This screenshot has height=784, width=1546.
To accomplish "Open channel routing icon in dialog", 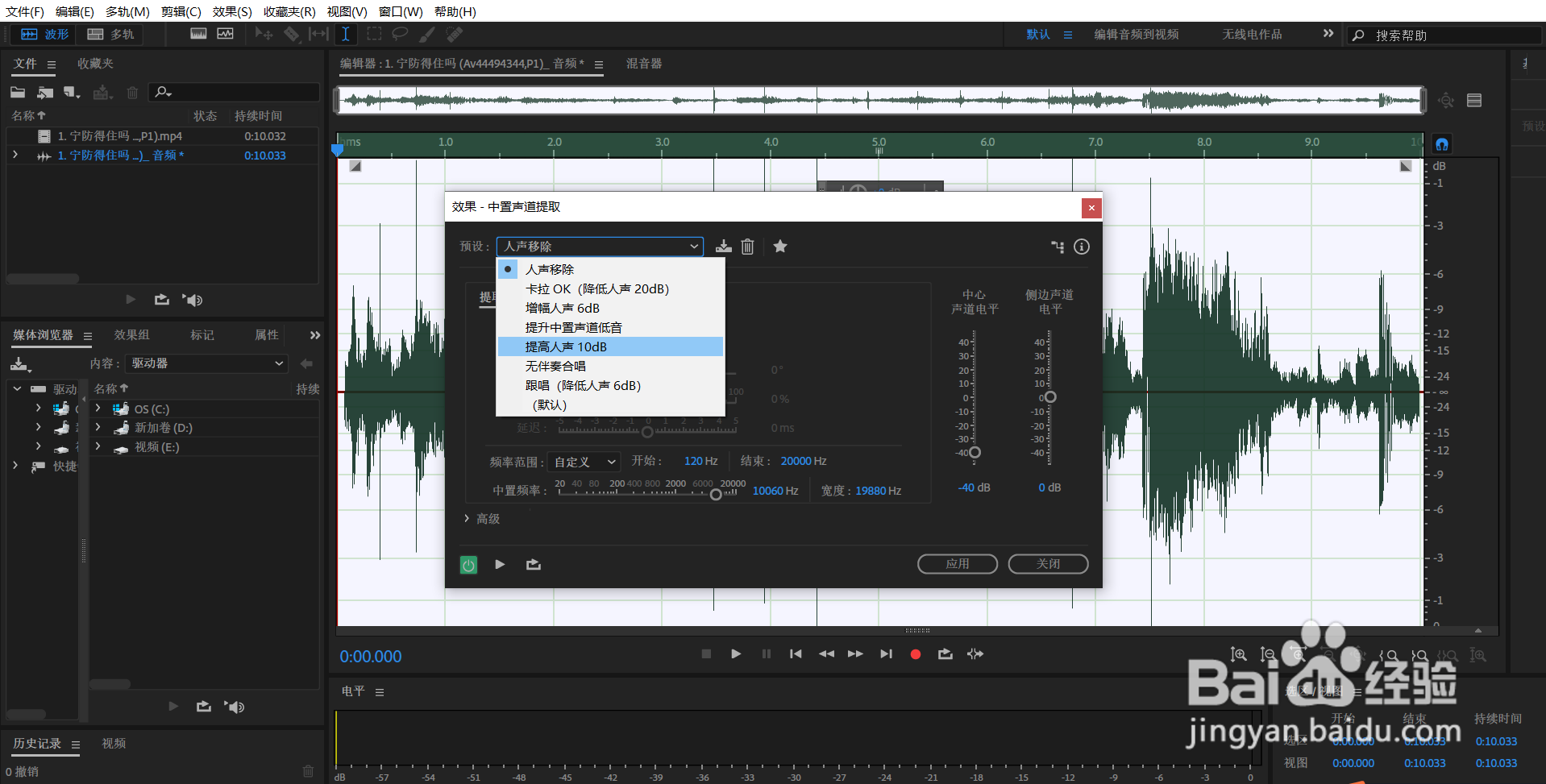I will pos(1058,247).
